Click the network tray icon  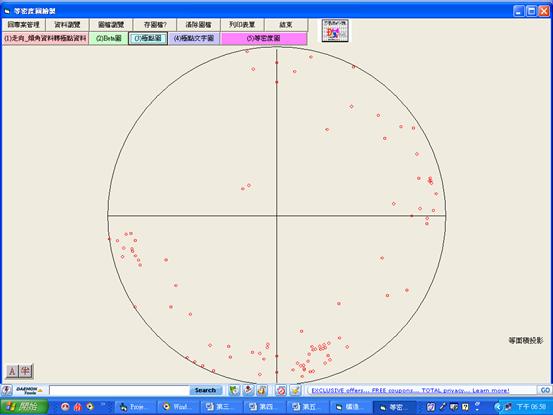pos(508,407)
